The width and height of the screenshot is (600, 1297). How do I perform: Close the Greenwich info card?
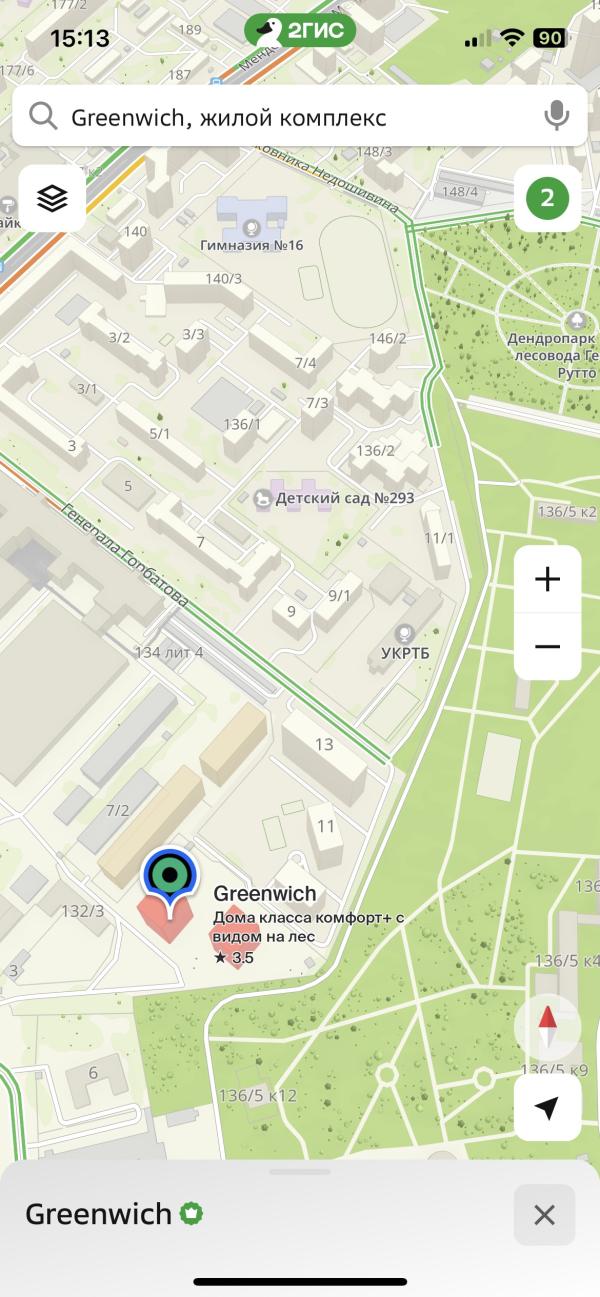pyautogui.click(x=544, y=1215)
